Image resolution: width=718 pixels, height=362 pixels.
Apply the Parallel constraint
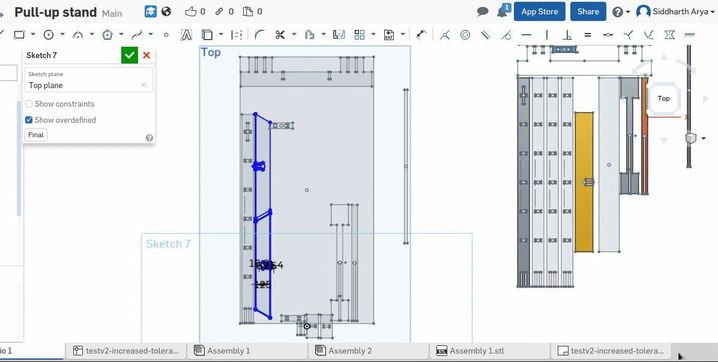coord(485,35)
